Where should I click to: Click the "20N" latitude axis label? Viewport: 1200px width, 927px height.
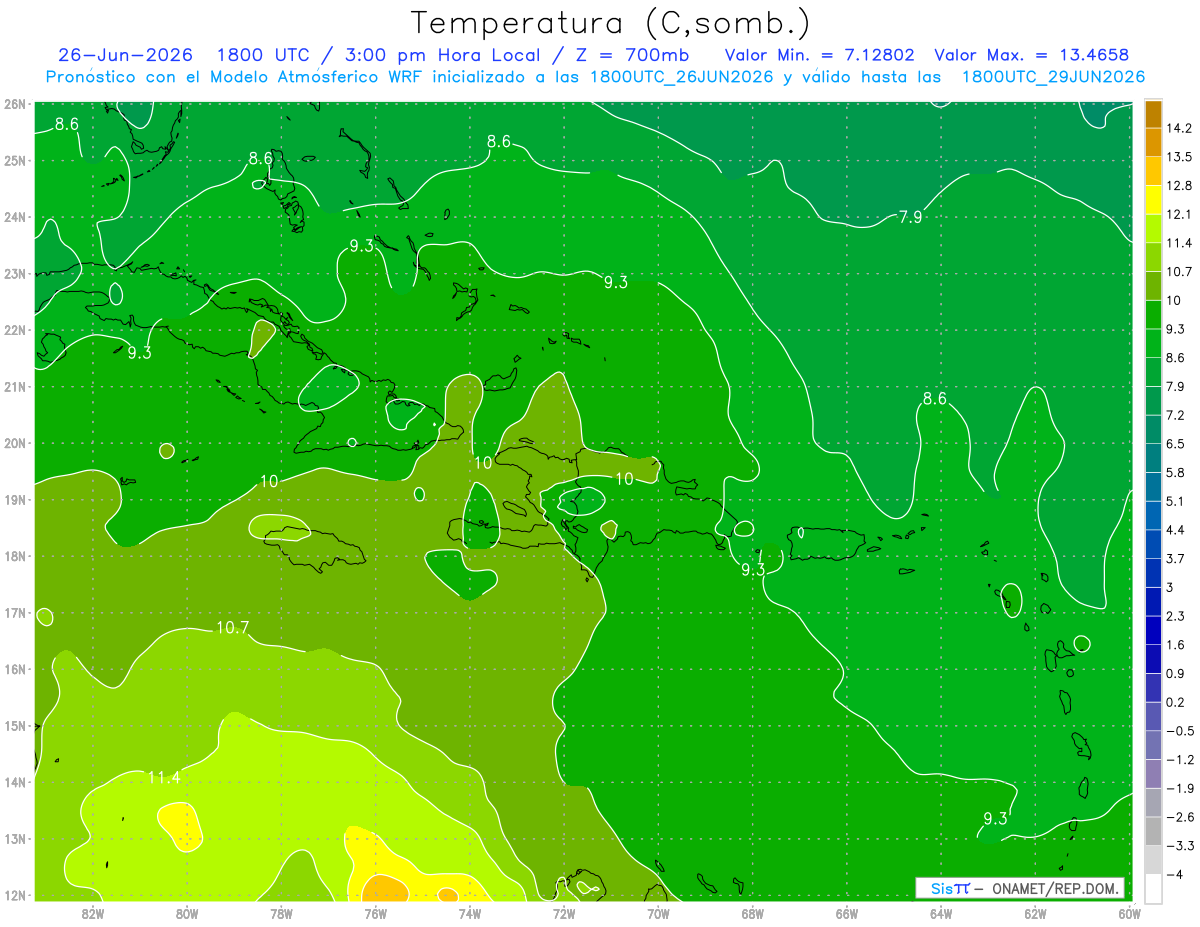pos(15,443)
